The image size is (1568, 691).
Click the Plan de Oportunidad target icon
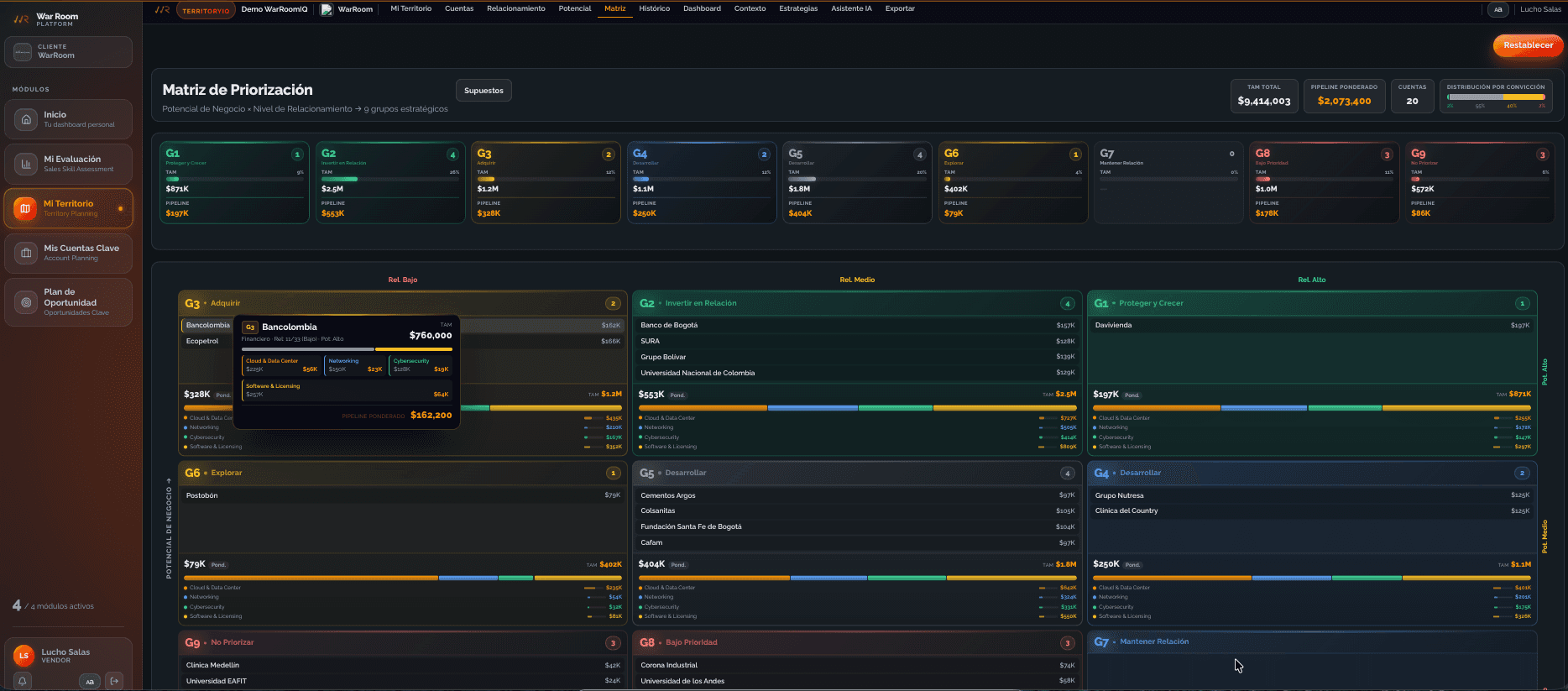tap(26, 302)
